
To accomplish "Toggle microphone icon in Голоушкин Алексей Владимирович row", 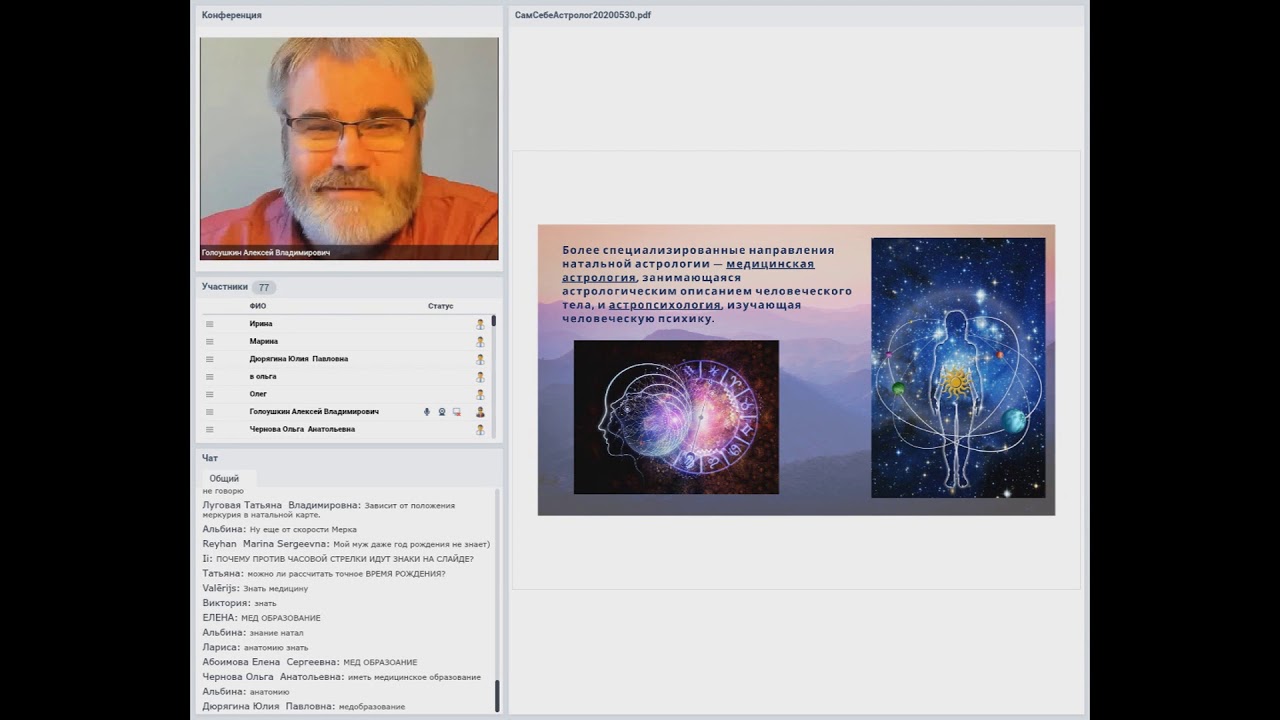I will (427, 412).
